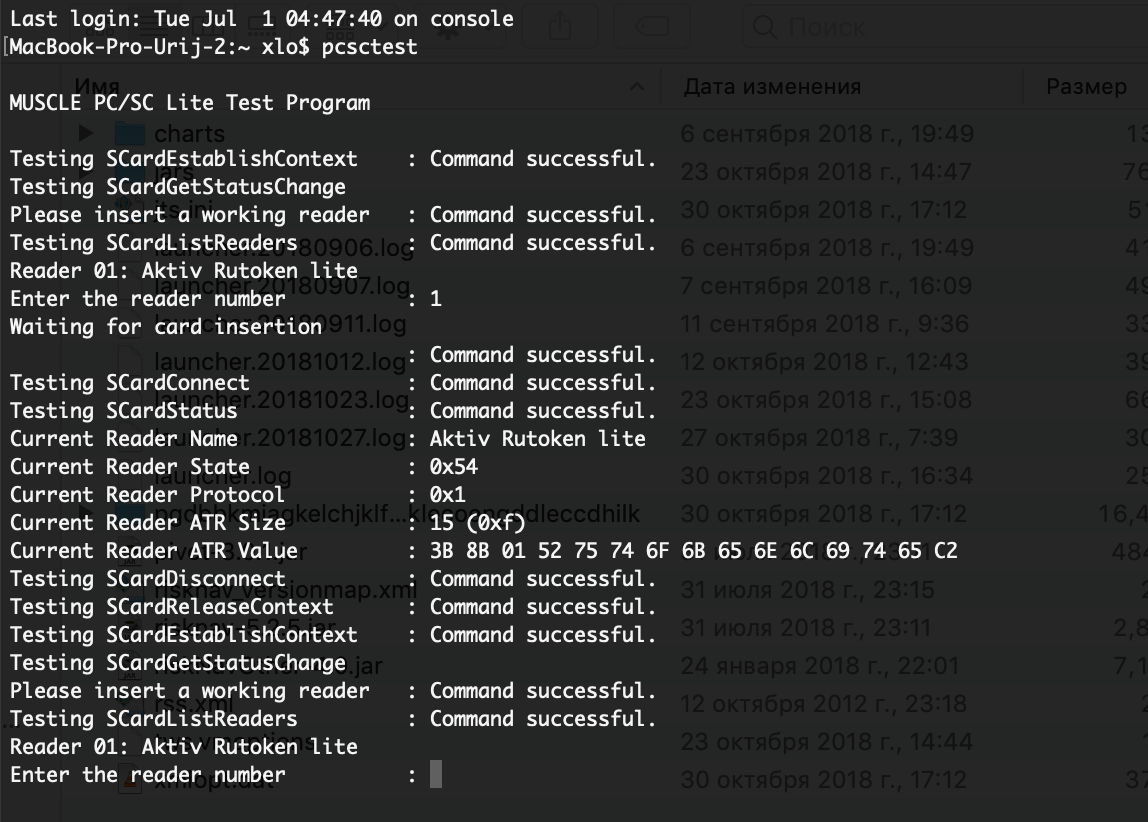Viewport: 1148px width, 822px height.
Task: Sort files by the Размер column
Action: (x=1086, y=87)
